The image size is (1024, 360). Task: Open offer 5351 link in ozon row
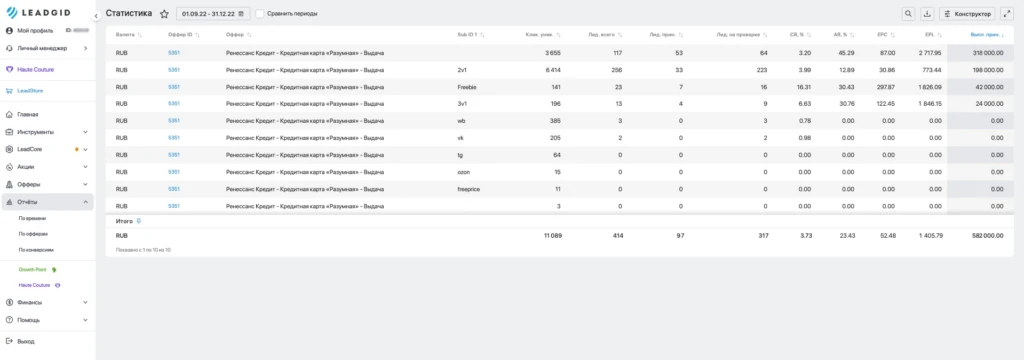point(174,172)
